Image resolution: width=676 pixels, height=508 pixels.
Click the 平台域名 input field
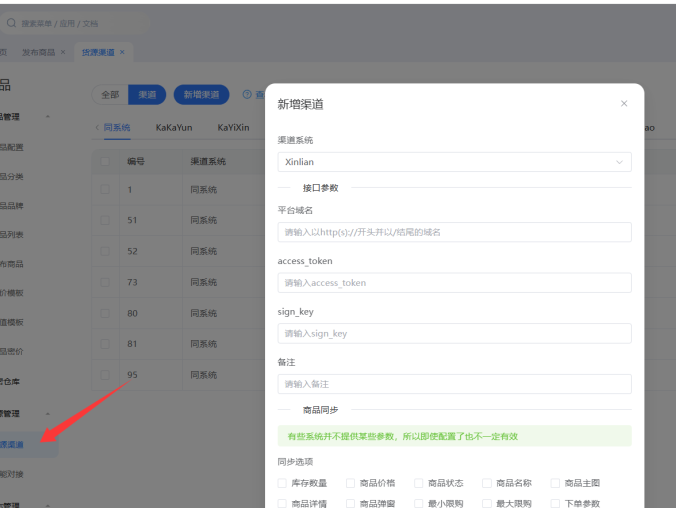(x=454, y=232)
